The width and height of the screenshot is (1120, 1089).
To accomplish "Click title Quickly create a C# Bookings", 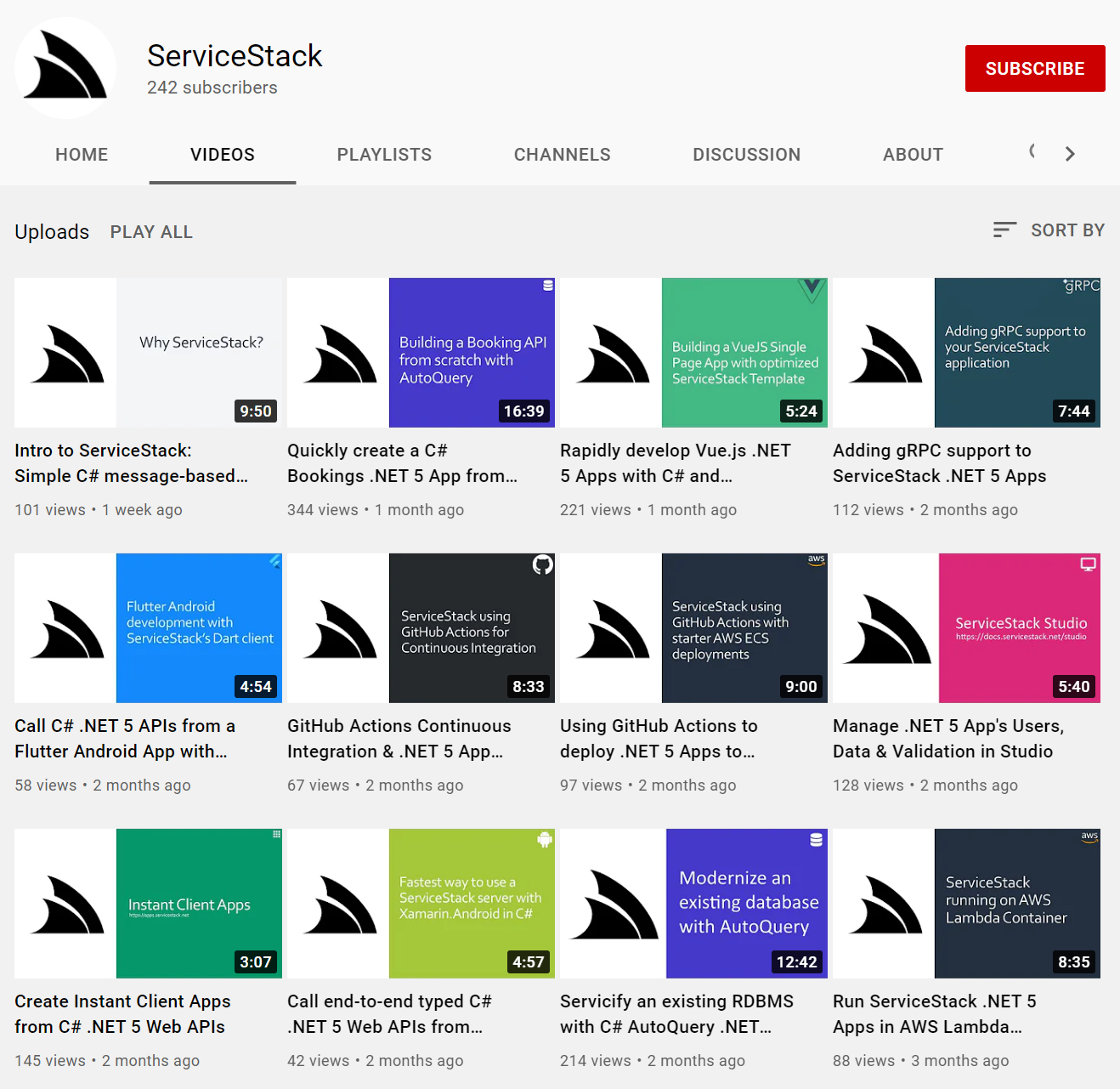I will point(402,463).
